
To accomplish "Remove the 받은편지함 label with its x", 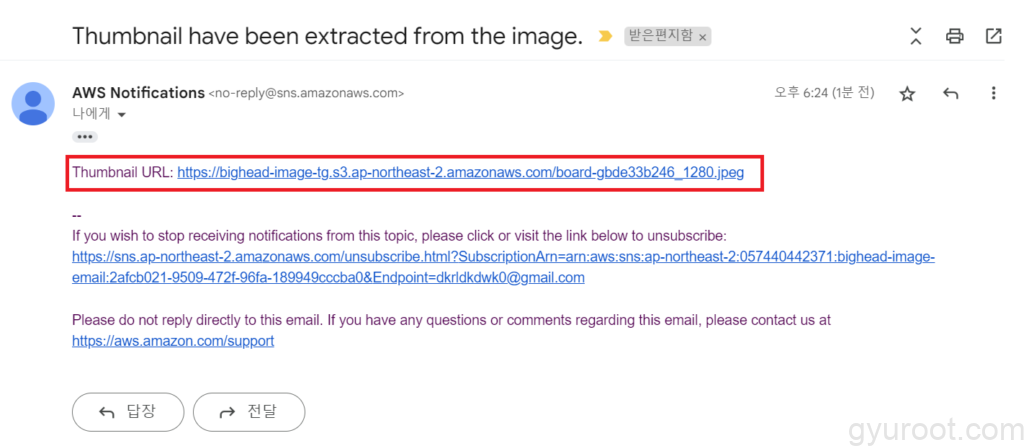I will click(x=702, y=37).
